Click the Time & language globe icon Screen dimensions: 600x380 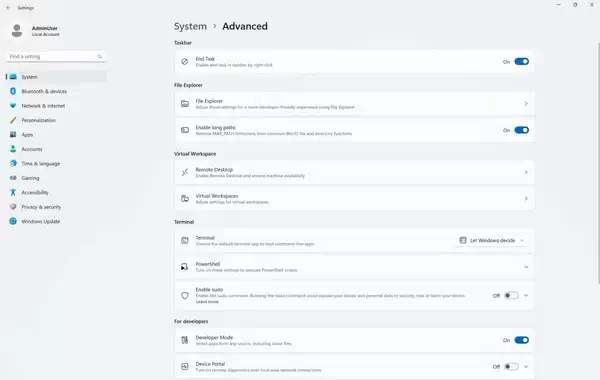13,163
